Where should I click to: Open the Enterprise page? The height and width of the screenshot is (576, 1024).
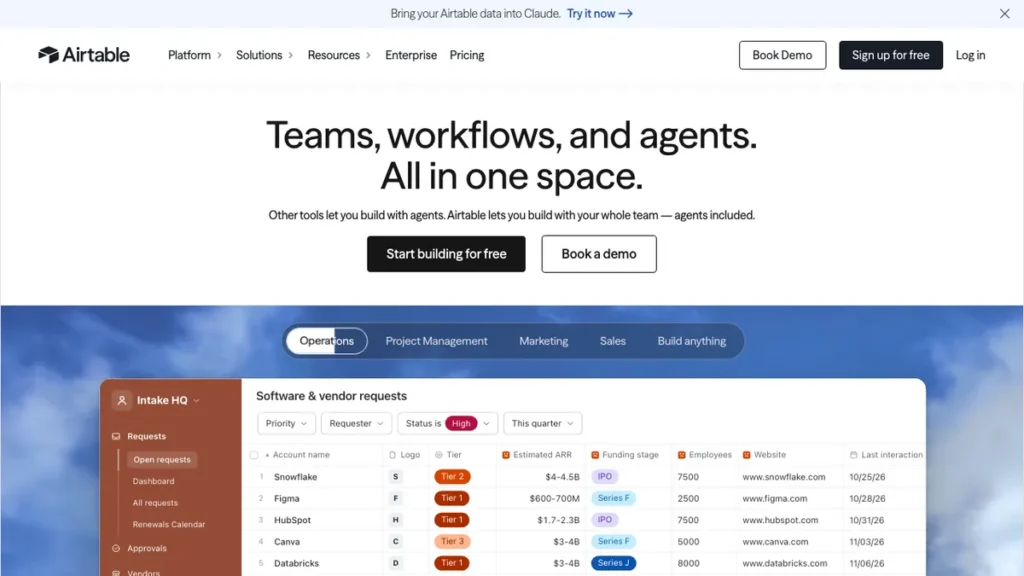click(411, 55)
